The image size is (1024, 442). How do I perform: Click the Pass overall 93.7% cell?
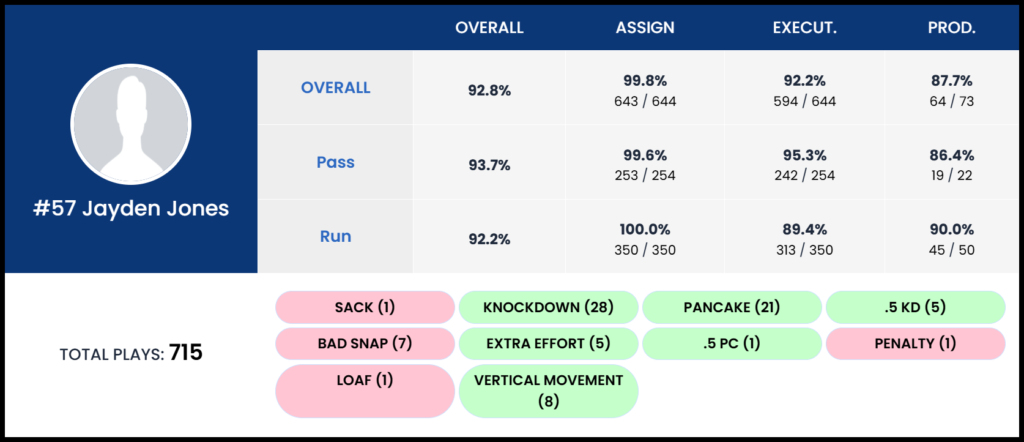pyautogui.click(x=489, y=164)
